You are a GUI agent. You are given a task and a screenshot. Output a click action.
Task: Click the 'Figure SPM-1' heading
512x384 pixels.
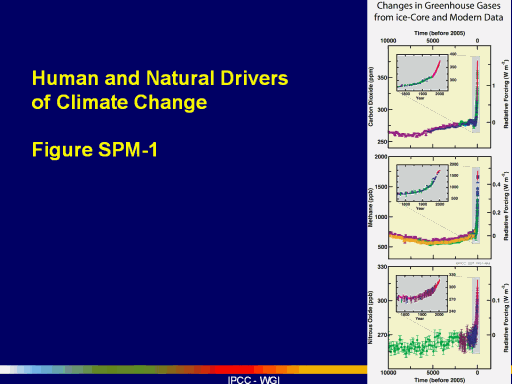(x=95, y=150)
